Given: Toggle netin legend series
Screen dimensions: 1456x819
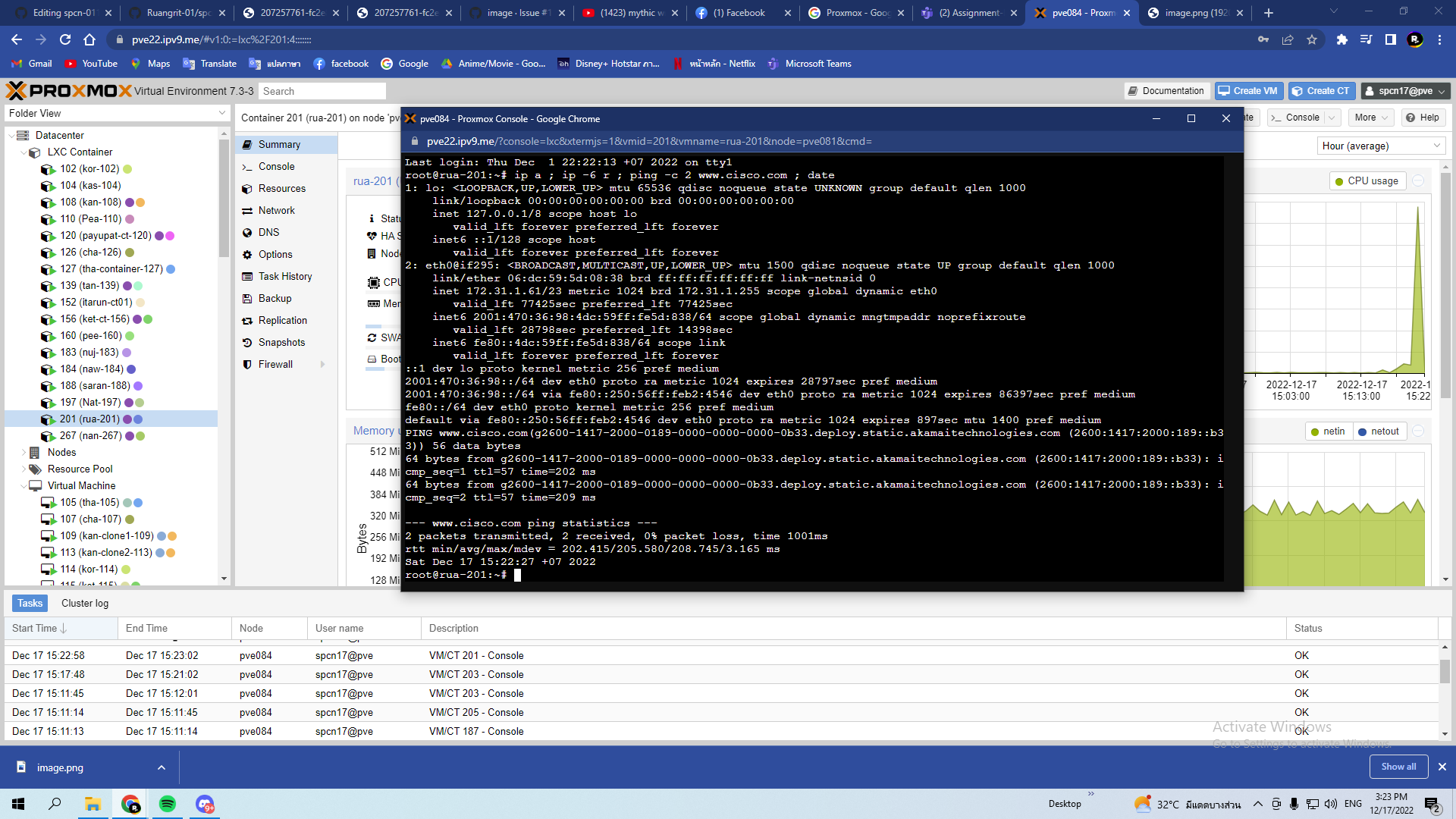Looking at the screenshot, I should pos(1328,431).
